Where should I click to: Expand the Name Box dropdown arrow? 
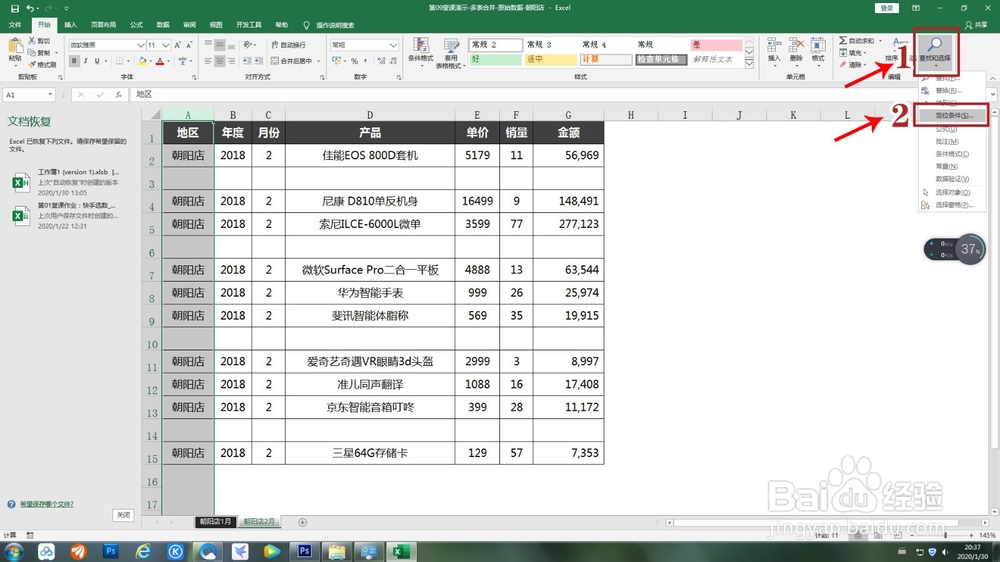[x=50, y=94]
